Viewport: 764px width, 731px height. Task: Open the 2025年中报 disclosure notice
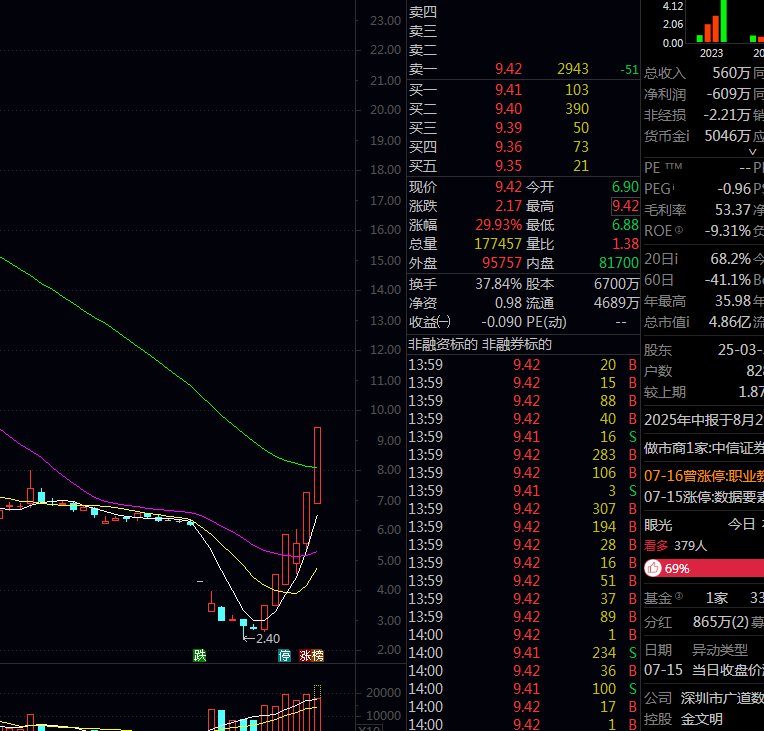(x=704, y=420)
